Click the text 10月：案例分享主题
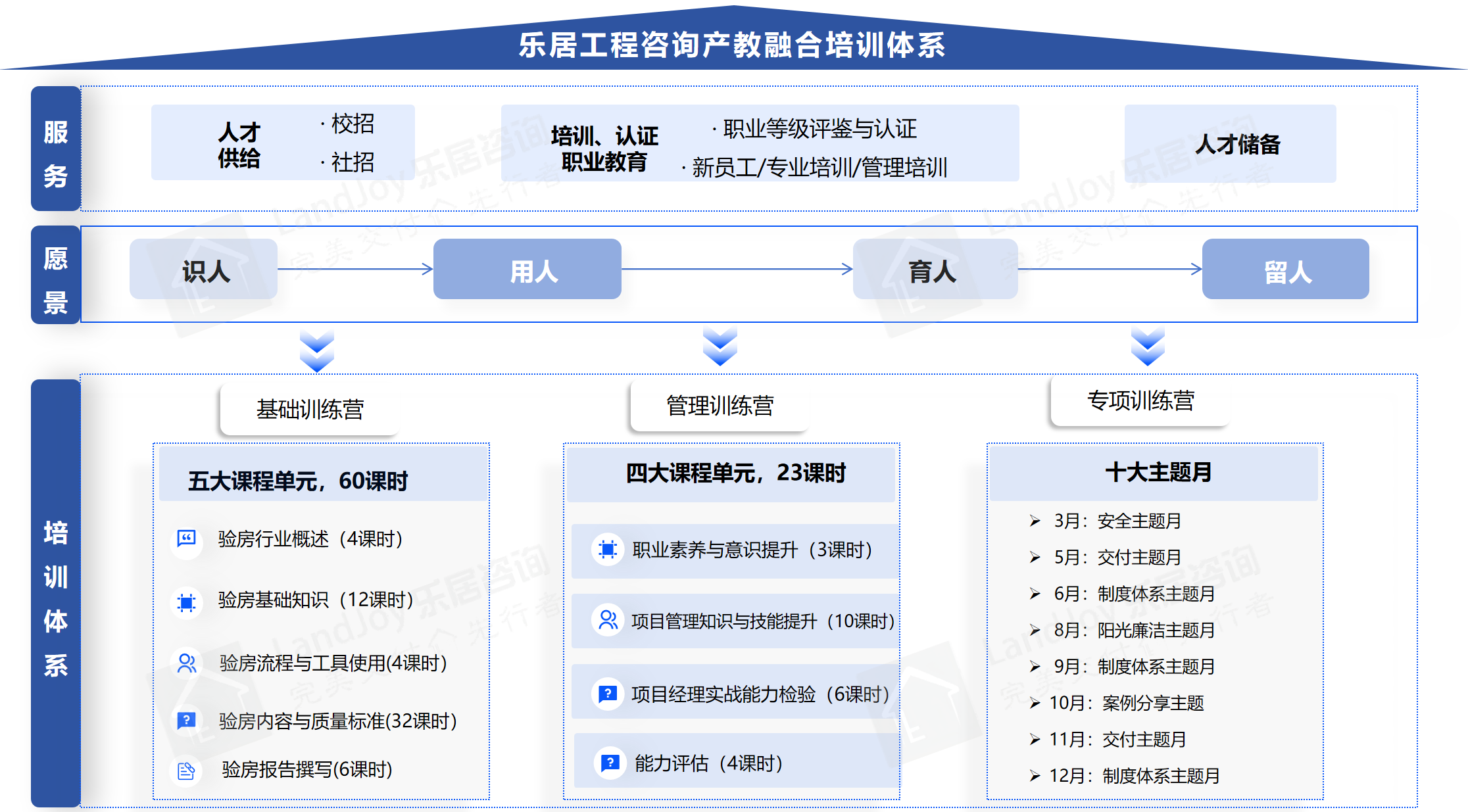The image size is (1468, 812). [1127, 704]
